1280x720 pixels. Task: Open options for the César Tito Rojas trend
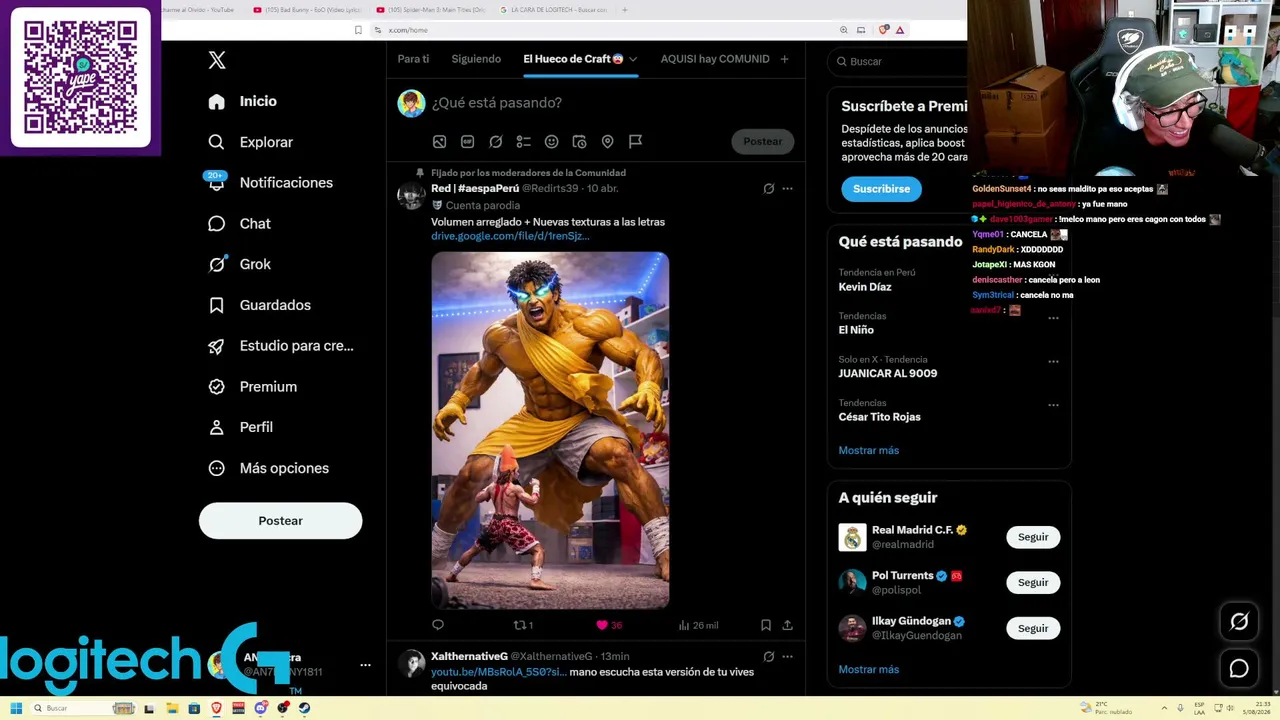coord(1053,405)
